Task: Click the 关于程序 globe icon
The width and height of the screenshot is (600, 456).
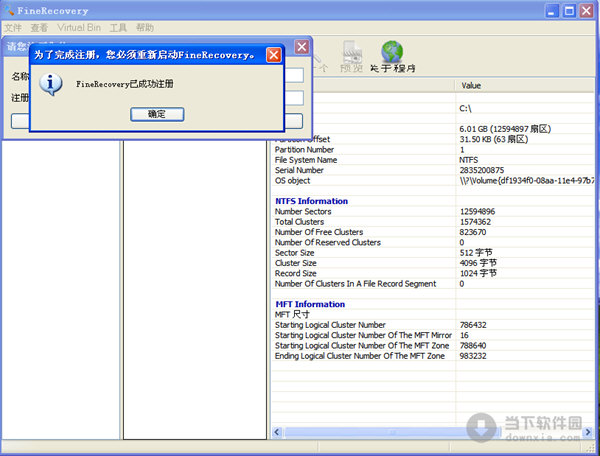Action: click(393, 52)
